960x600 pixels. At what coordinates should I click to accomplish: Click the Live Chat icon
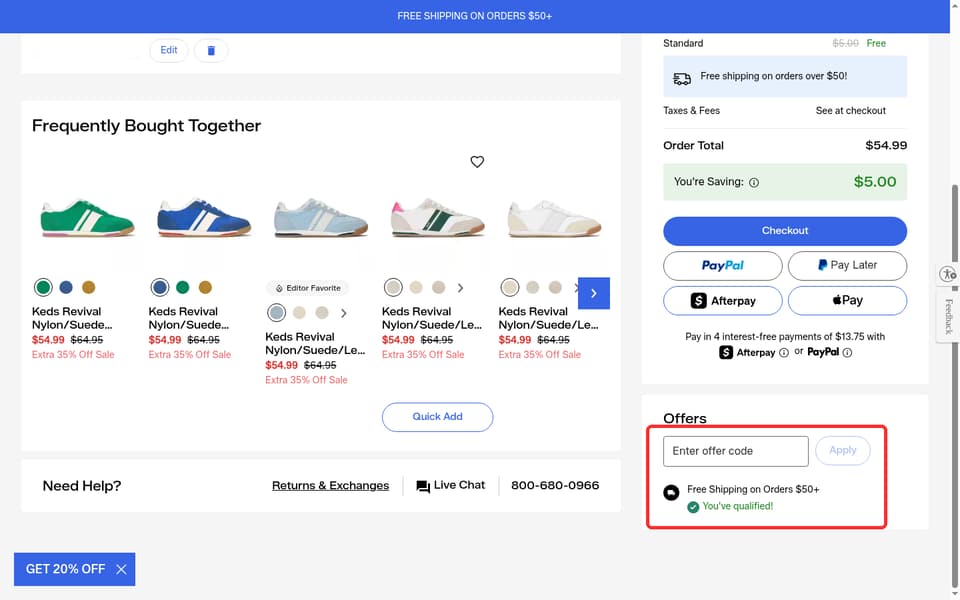coord(422,486)
